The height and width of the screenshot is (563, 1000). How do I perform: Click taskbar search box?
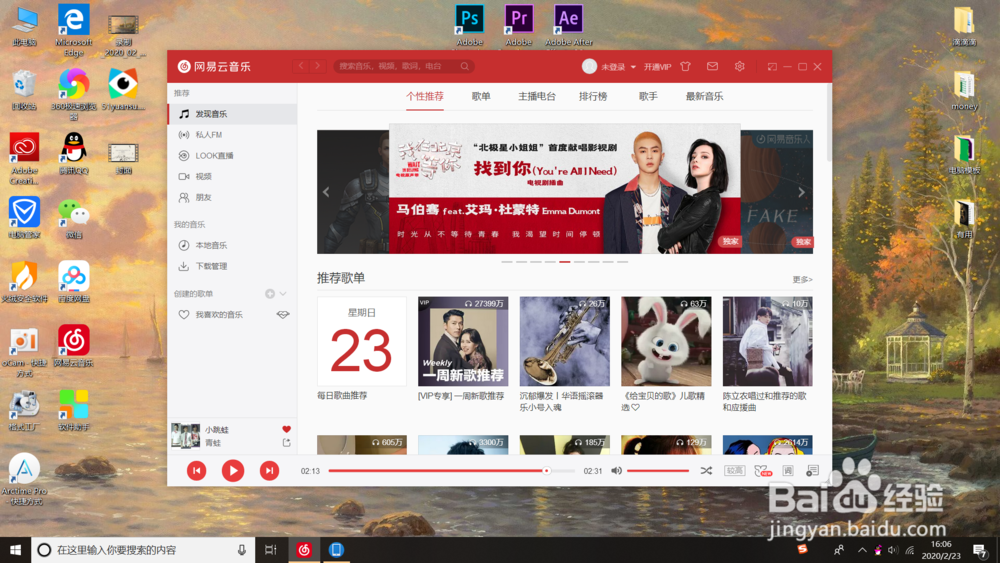[x=143, y=550]
